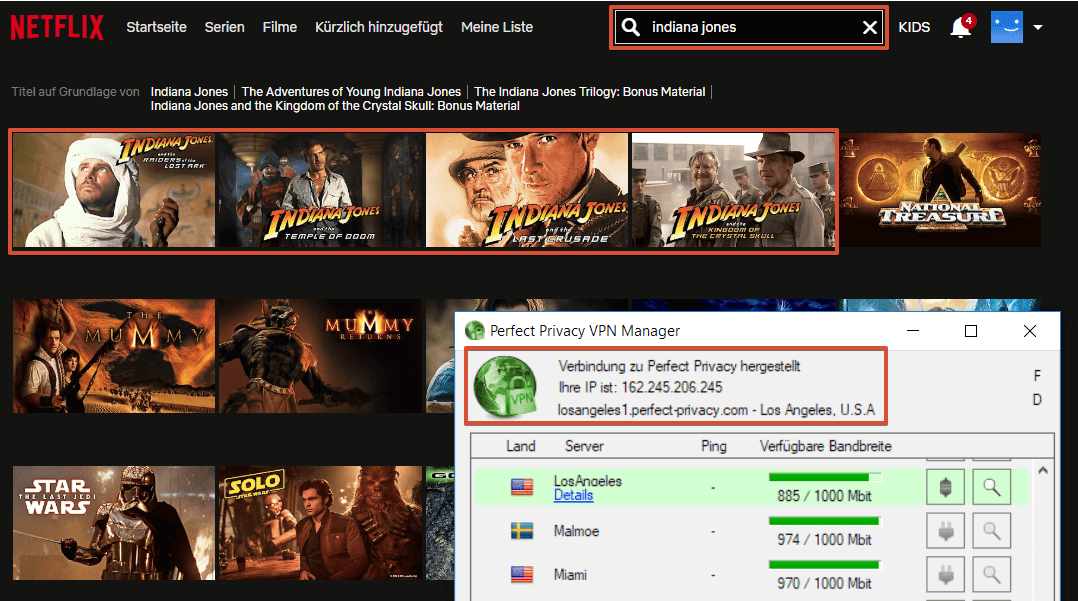Select Indiana Jones Last Crusade thumbnail
This screenshot has width=1078, height=601.
(527, 190)
